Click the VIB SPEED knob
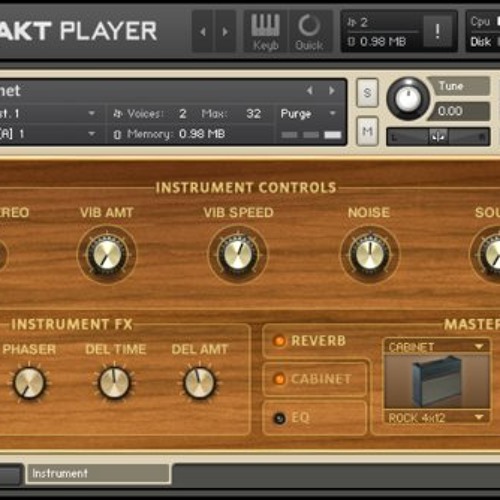Viewport: 500px width, 500px height. (238, 255)
